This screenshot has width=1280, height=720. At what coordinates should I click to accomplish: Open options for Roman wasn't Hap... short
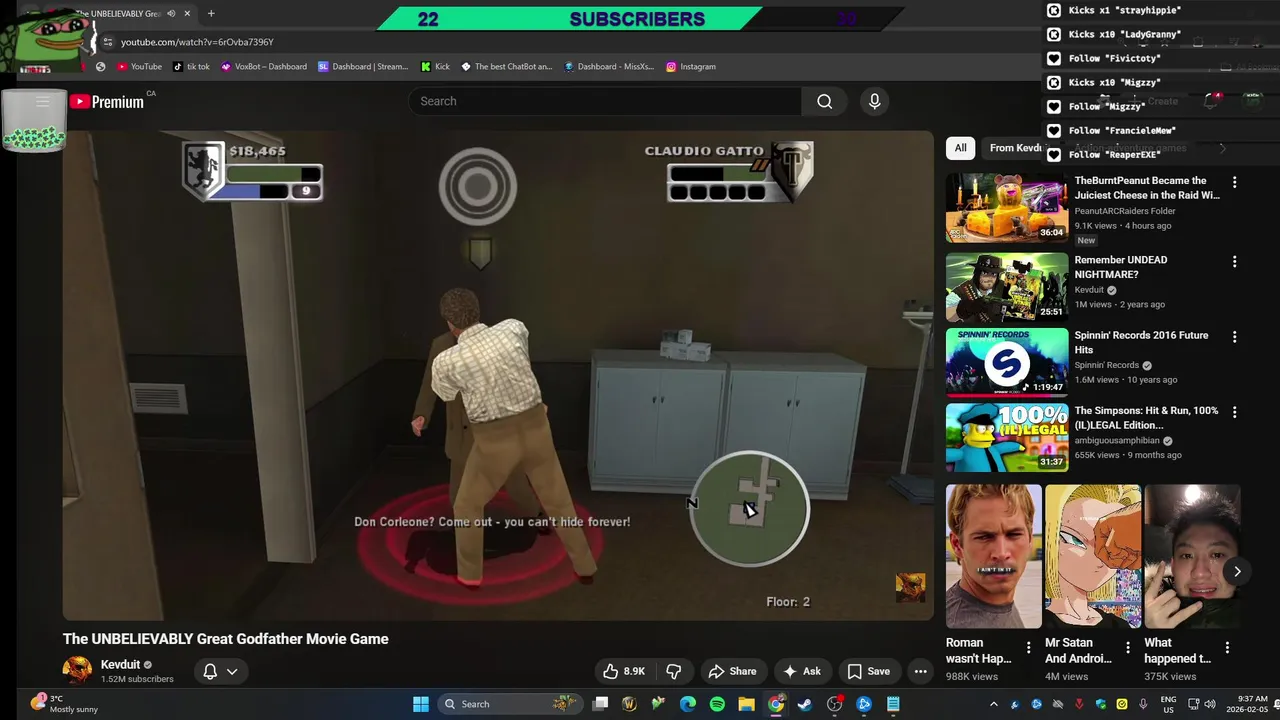coord(1028,647)
